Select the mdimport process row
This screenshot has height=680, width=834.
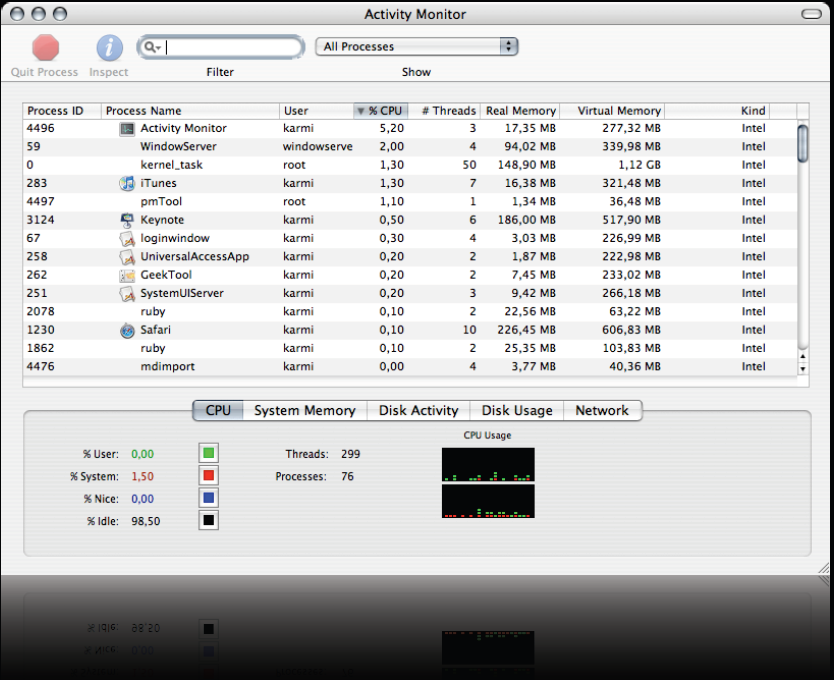[410, 367]
